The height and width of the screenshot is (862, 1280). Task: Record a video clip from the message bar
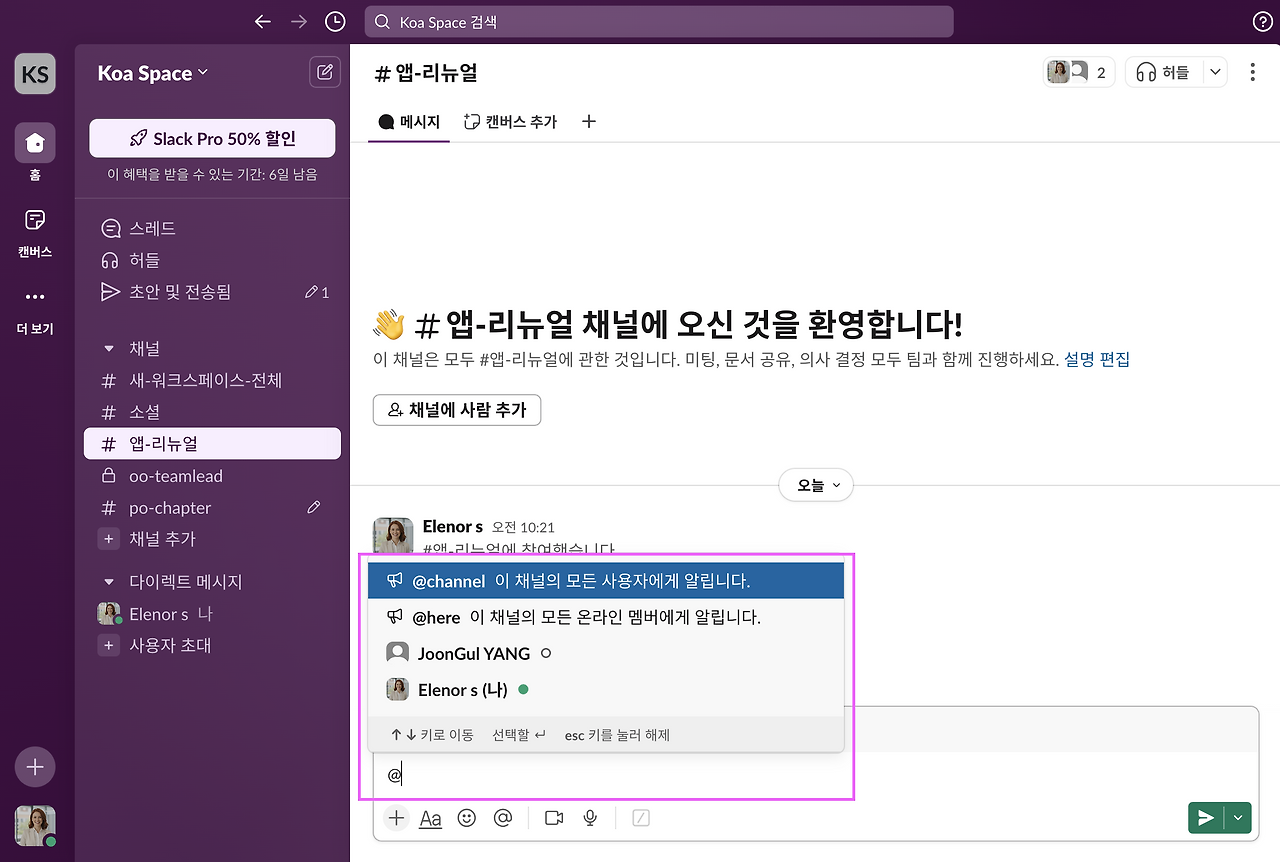[x=553, y=817]
